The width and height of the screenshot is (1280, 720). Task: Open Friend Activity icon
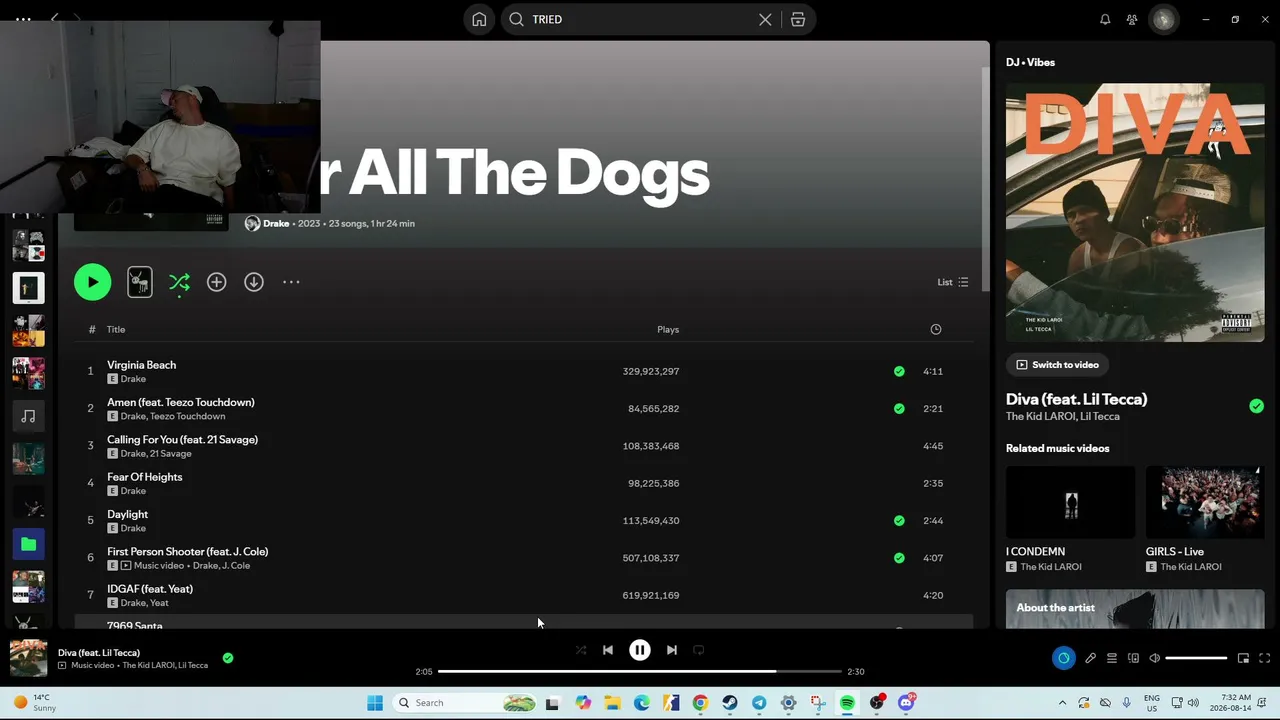1132,19
